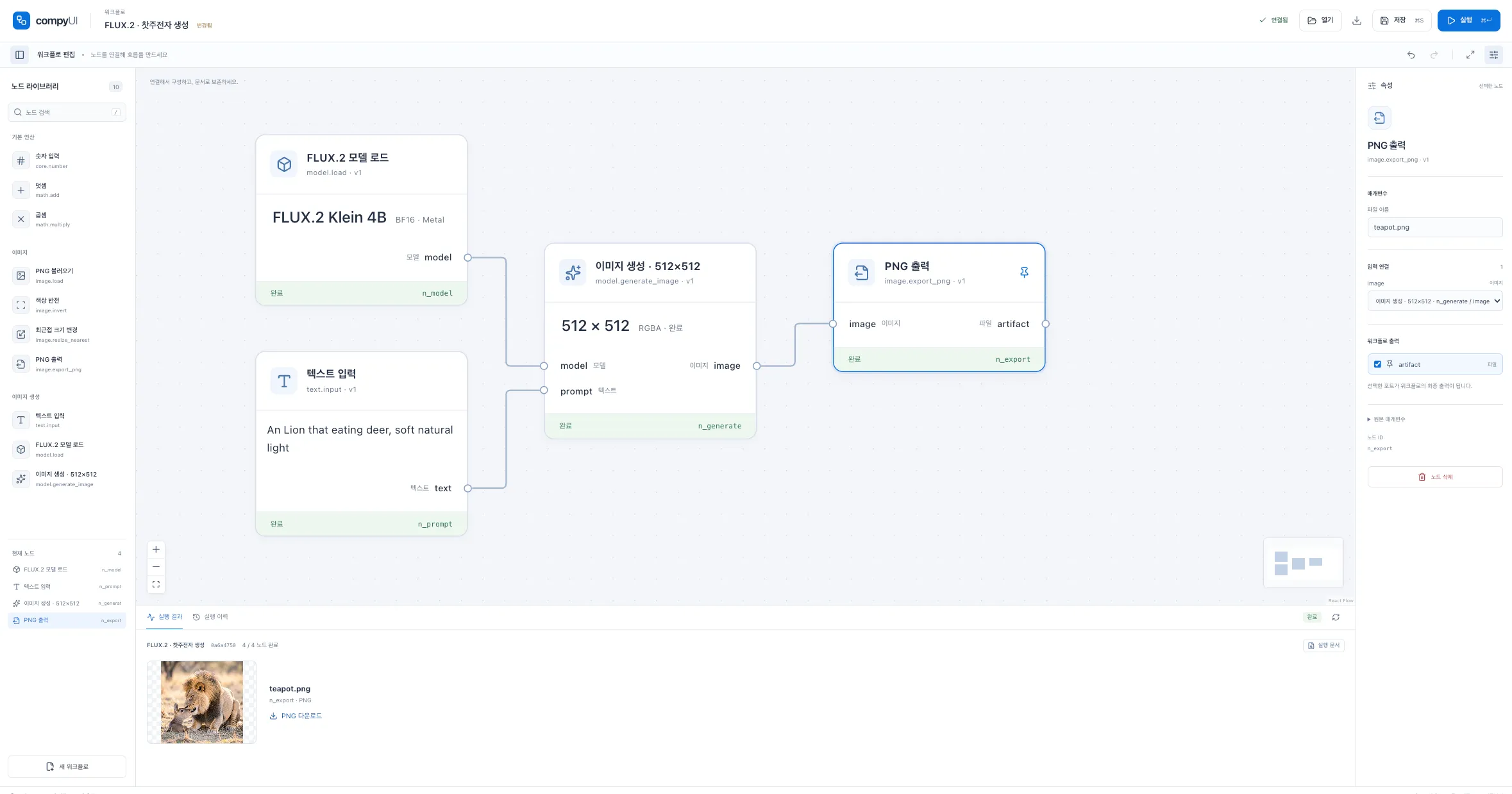Click the image output port on the 이미지 생성 node
The height and width of the screenshot is (794, 1512).
click(x=757, y=366)
